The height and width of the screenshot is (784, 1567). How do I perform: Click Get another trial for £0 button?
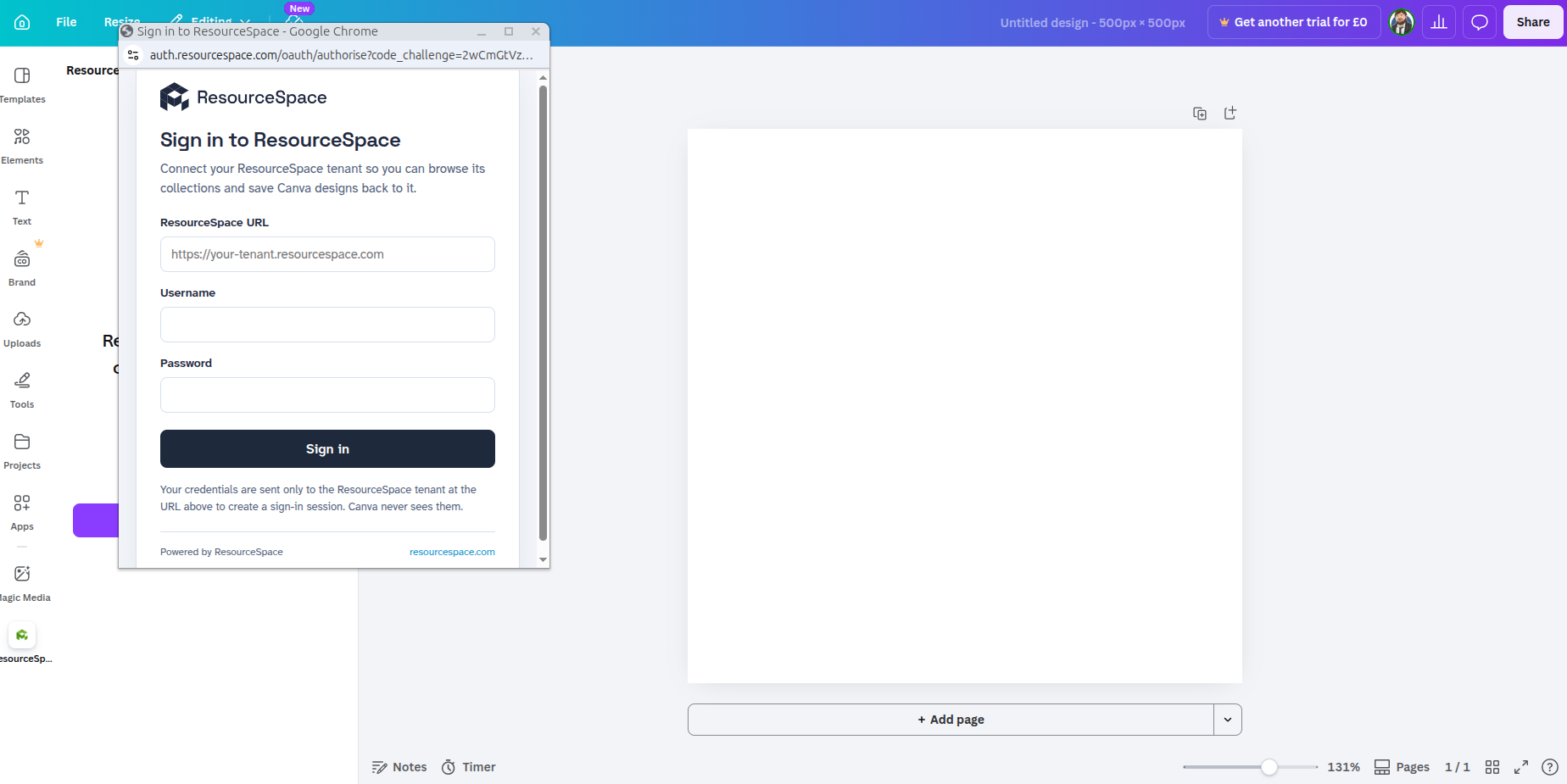(x=1294, y=22)
